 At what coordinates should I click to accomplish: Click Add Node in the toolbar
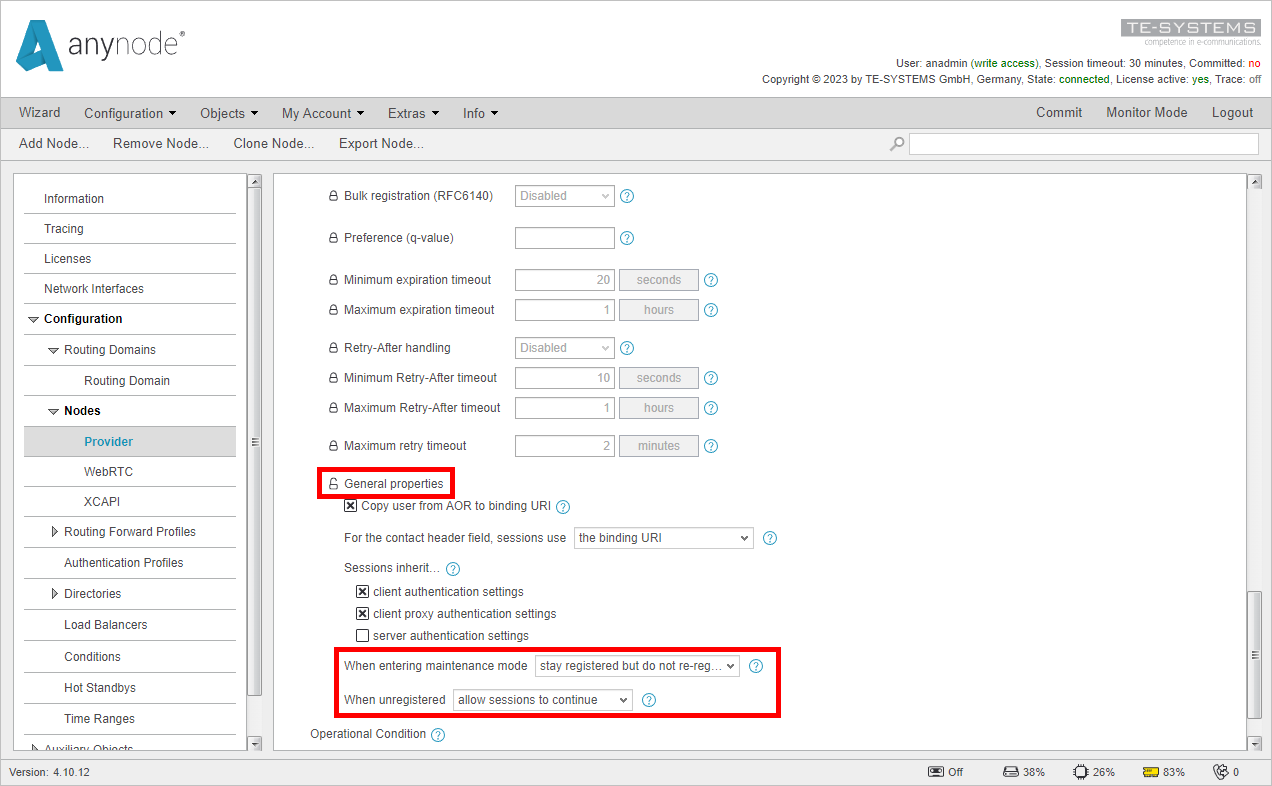point(52,143)
